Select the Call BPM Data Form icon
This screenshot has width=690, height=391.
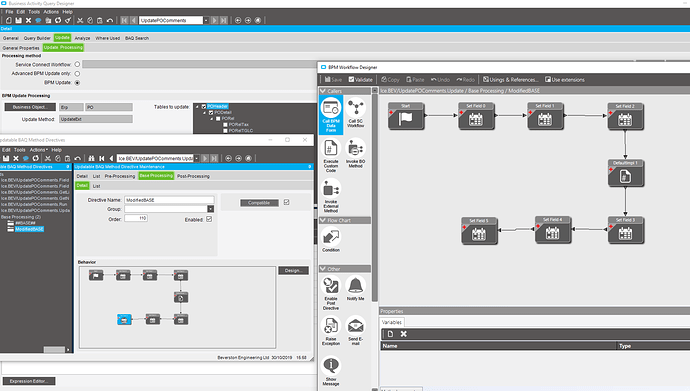(x=330, y=108)
